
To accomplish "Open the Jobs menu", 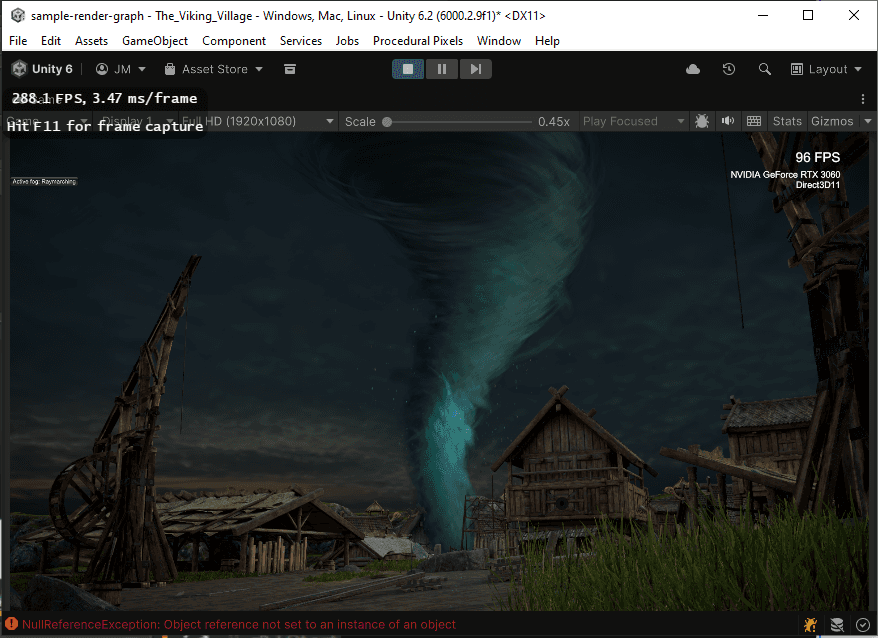I will (347, 41).
